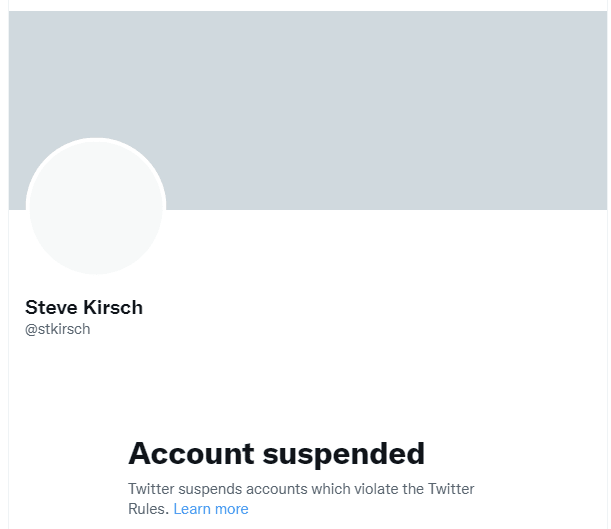Click the Steve Kirsch display name
The image size is (611, 529).
pos(84,307)
